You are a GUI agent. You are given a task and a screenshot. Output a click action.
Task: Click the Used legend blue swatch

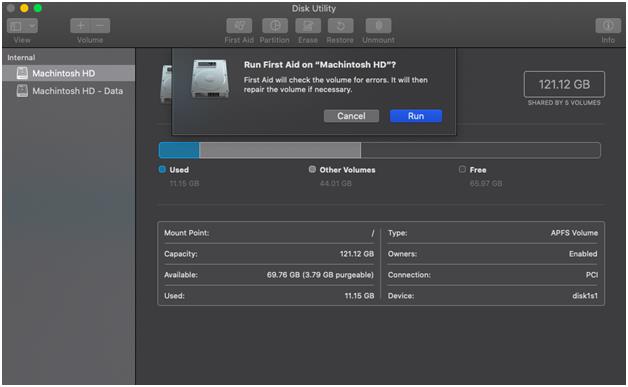[x=162, y=169]
